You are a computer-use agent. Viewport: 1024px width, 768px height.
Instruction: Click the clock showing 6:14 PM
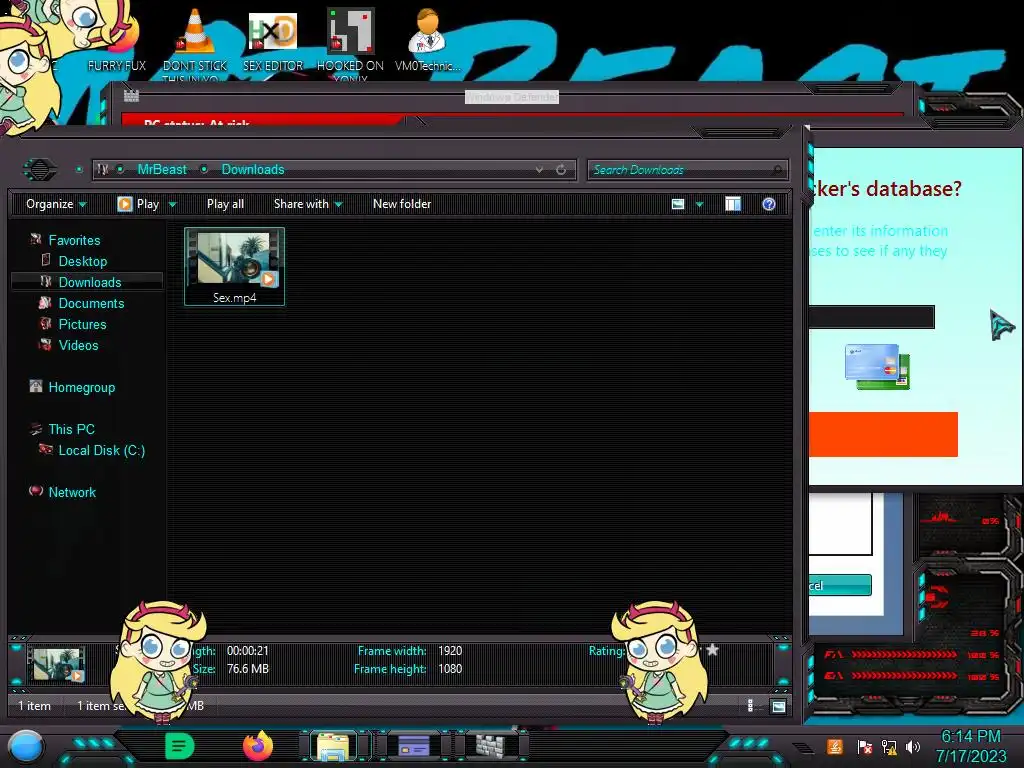click(970, 737)
